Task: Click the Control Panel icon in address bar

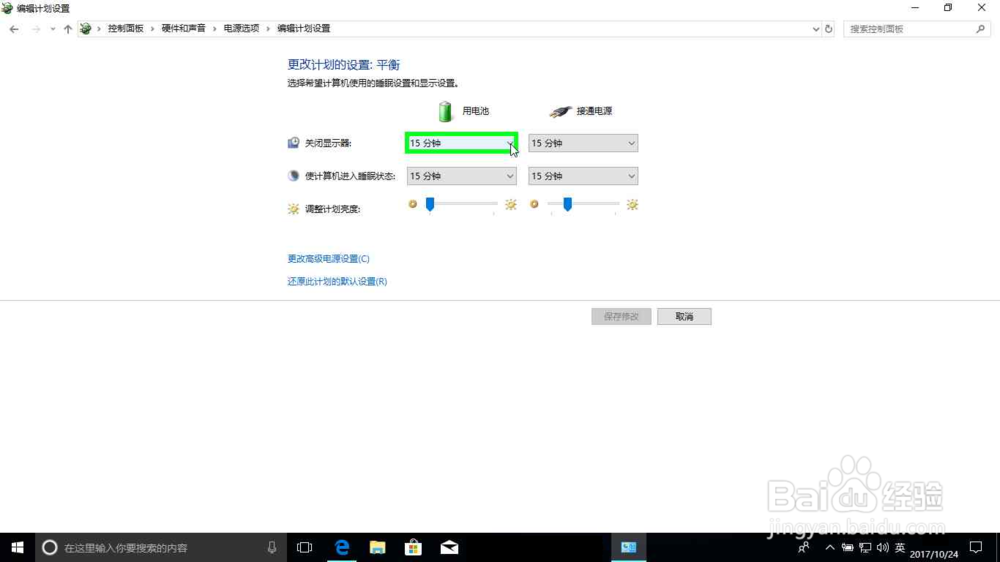Action: [85, 29]
